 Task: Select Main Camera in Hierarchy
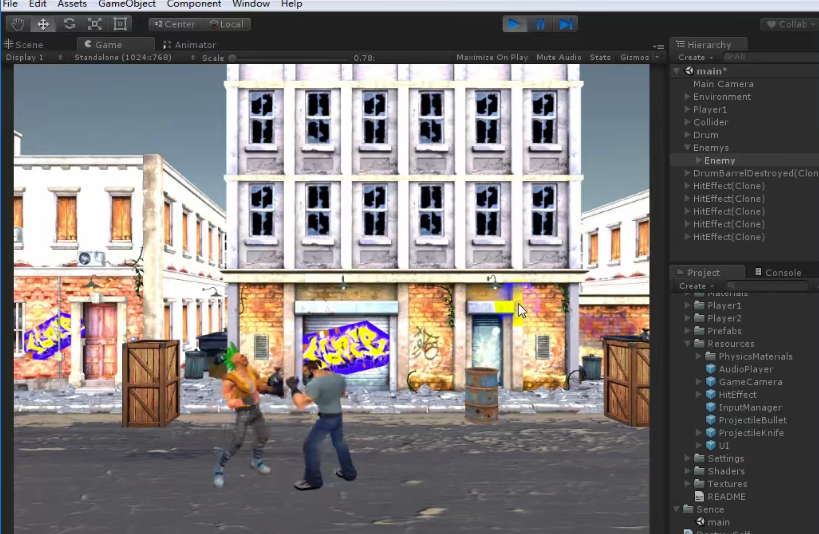[723, 84]
